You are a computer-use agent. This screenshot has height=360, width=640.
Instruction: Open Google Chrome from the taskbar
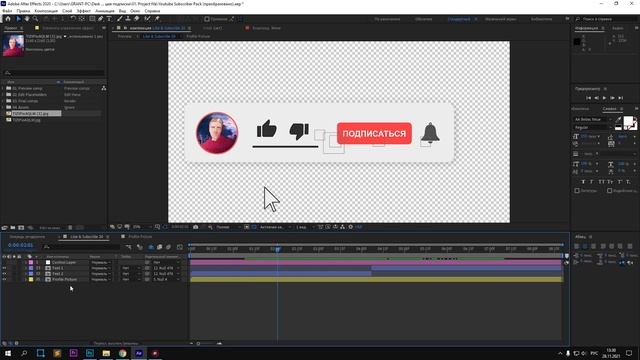tap(122, 353)
